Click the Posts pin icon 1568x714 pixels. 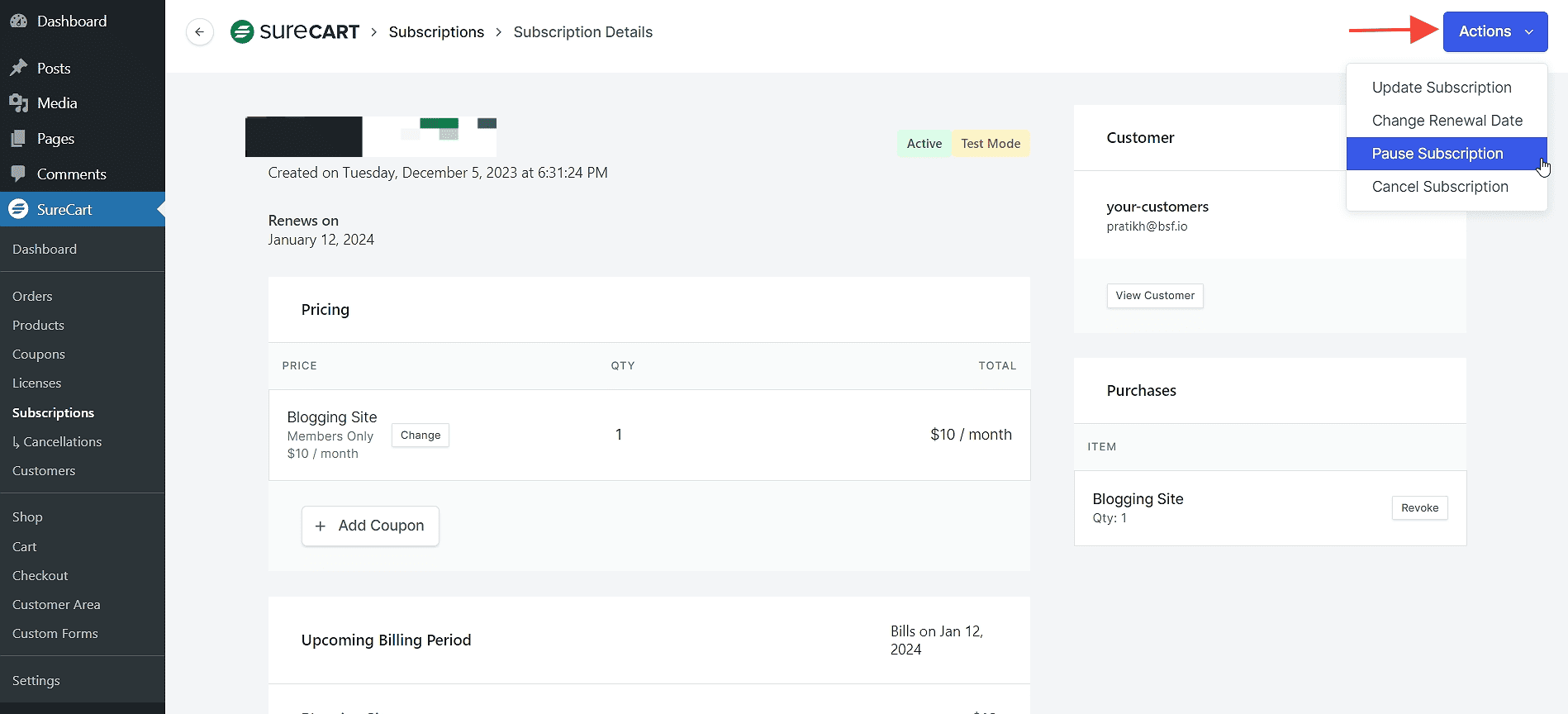click(19, 68)
